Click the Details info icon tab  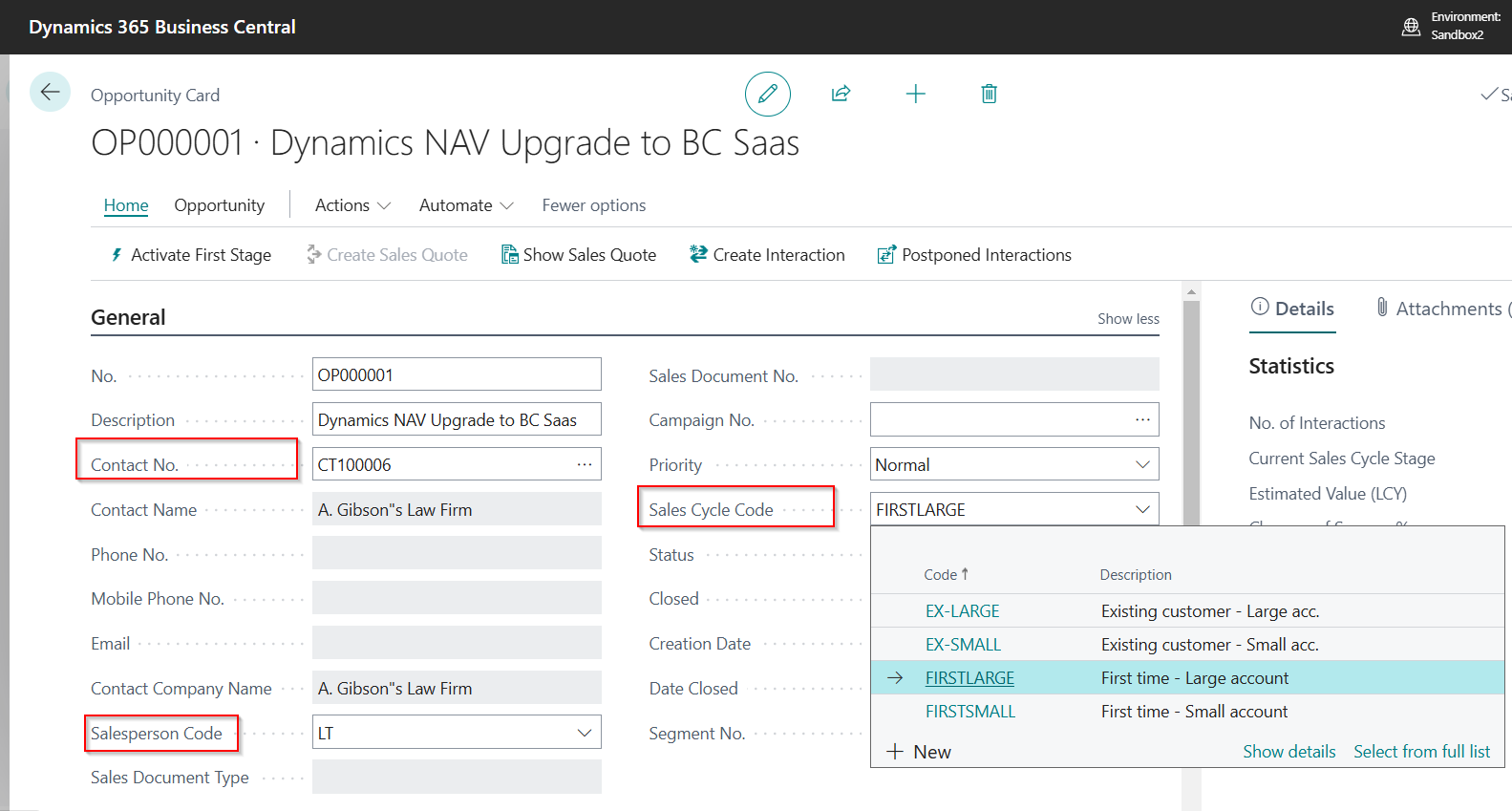(x=1292, y=309)
